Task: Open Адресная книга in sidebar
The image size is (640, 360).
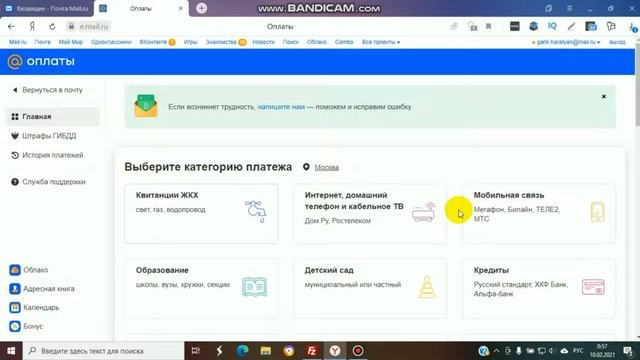Action: pyautogui.click(x=42, y=289)
